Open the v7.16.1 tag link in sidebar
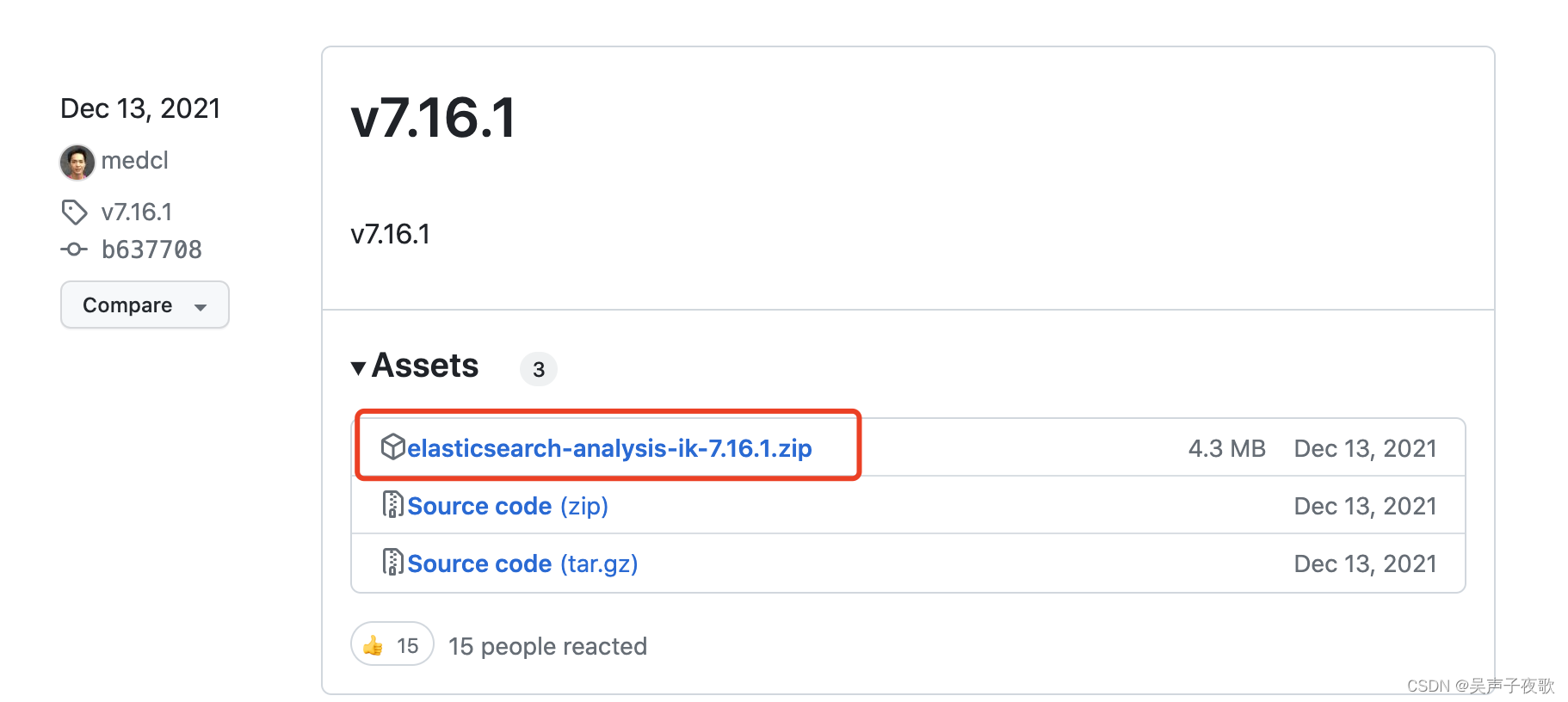This screenshot has height=702, width=1568. pyautogui.click(x=137, y=212)
